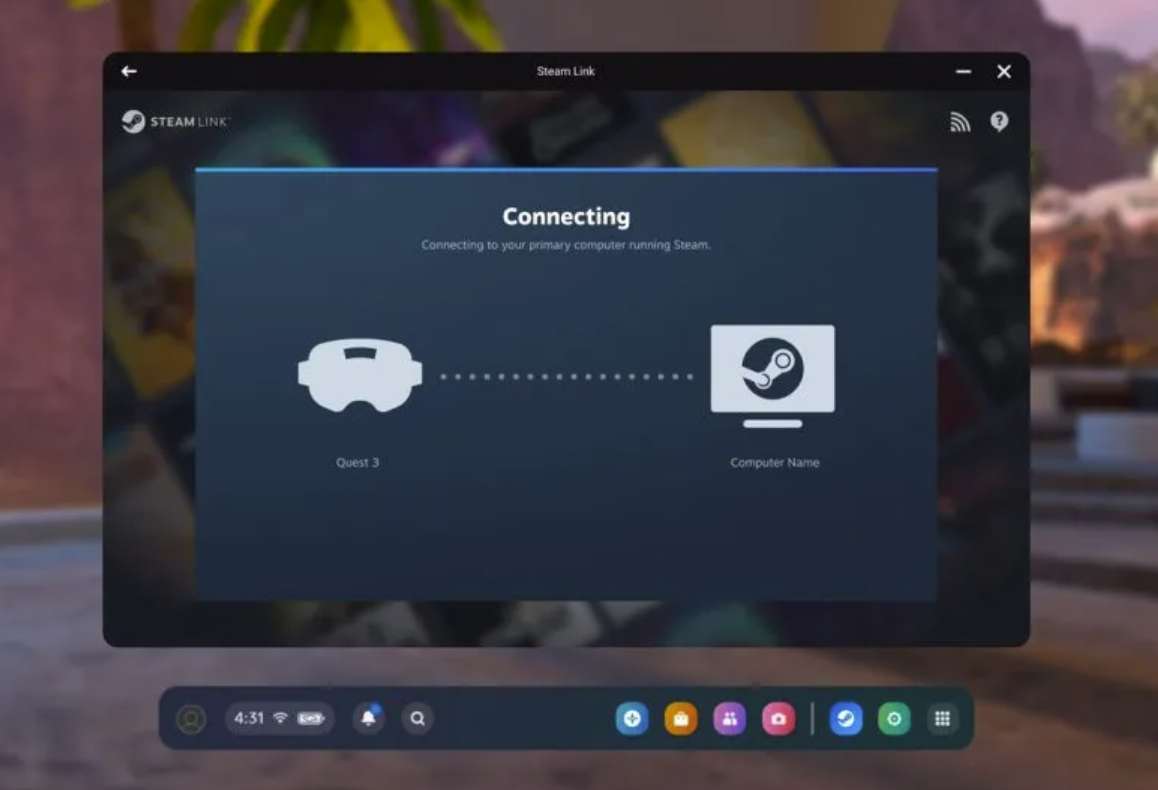Open Steam Link help via question mark icon
1158x790 pixels.
1000,121
